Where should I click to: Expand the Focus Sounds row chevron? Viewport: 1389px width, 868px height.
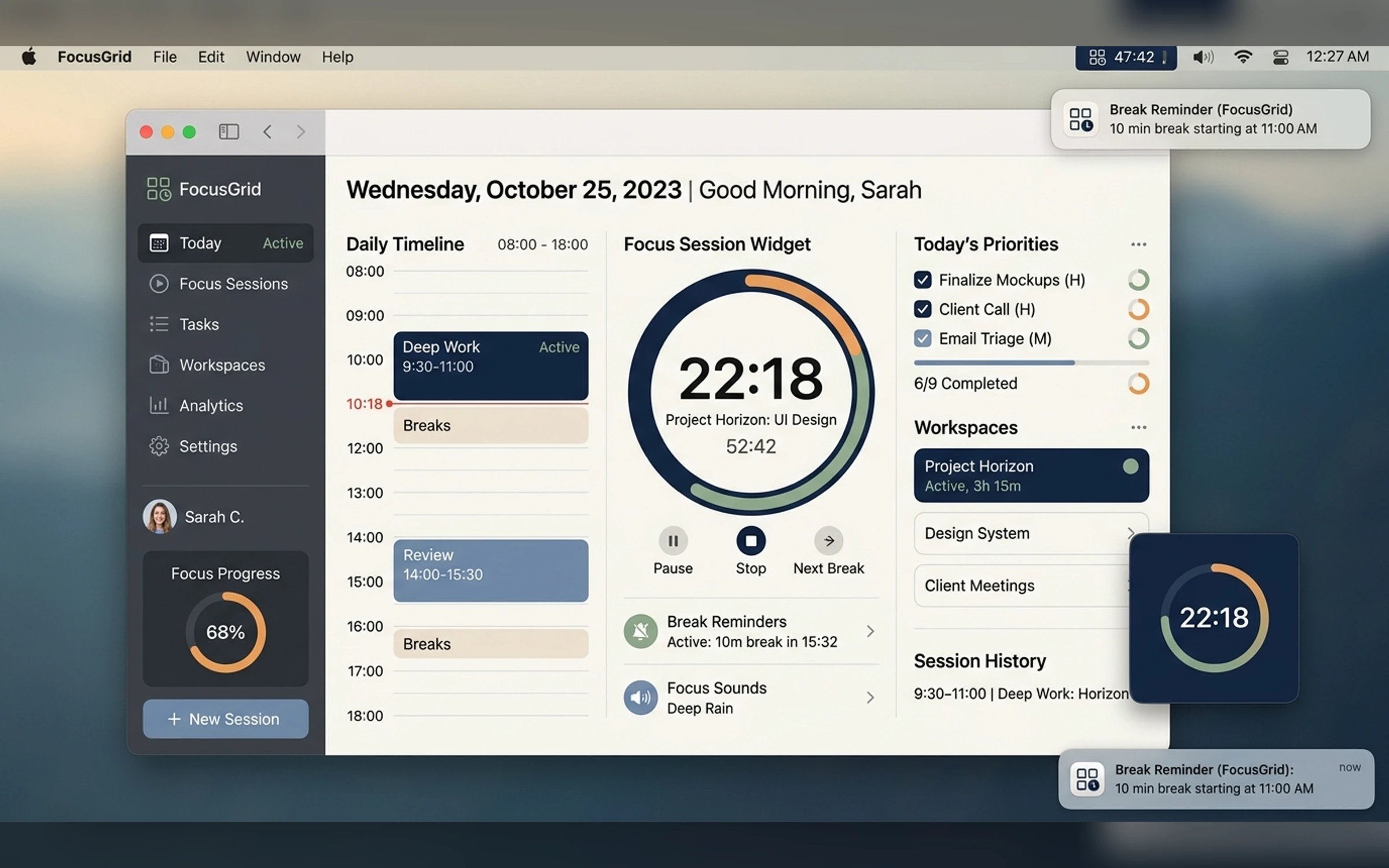coord(870,697)
